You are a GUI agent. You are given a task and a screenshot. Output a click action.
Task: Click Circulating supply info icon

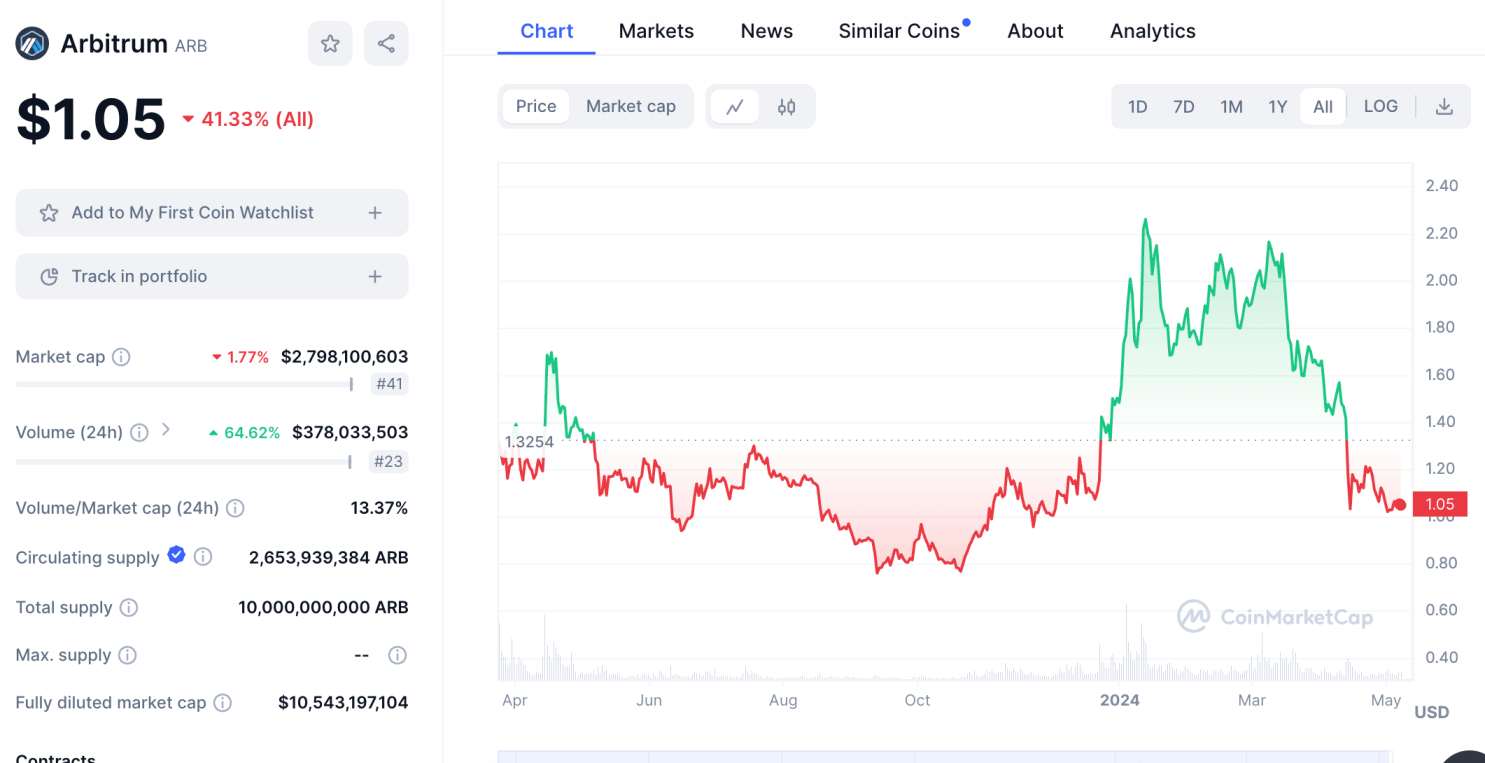click(203, 557)
